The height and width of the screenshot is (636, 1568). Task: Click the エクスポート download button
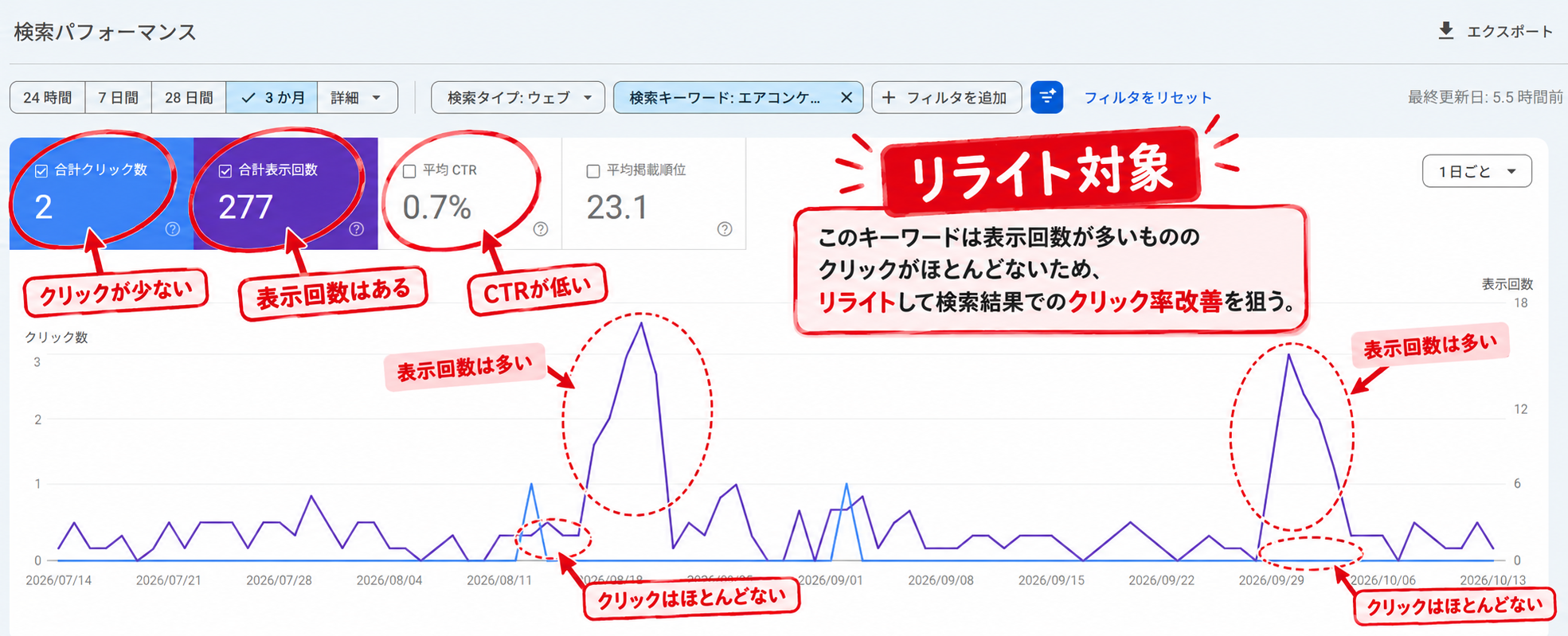click(x=1496, y=32)
